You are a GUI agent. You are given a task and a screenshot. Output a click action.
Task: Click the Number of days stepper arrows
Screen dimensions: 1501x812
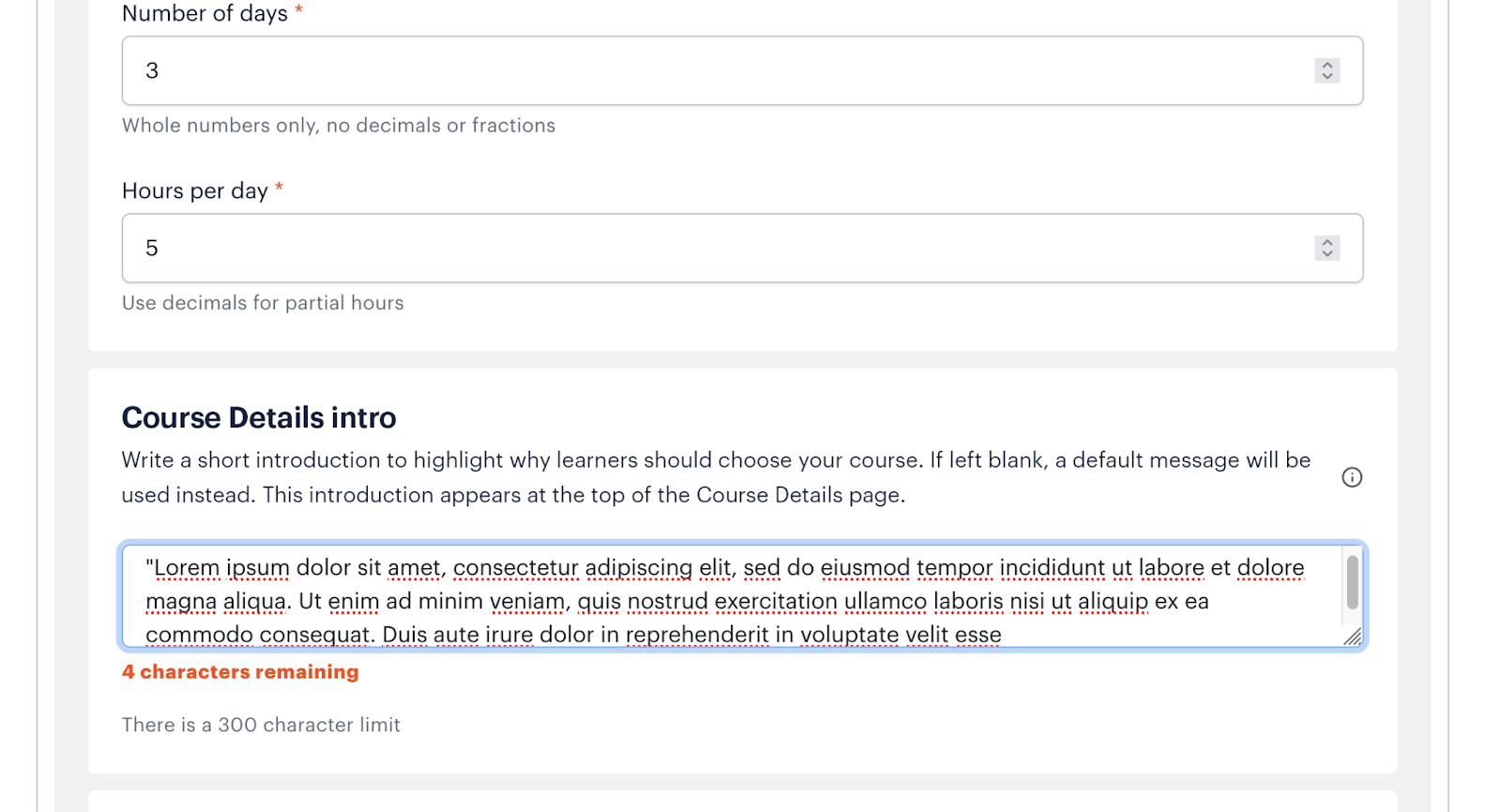click(1327, 70)
